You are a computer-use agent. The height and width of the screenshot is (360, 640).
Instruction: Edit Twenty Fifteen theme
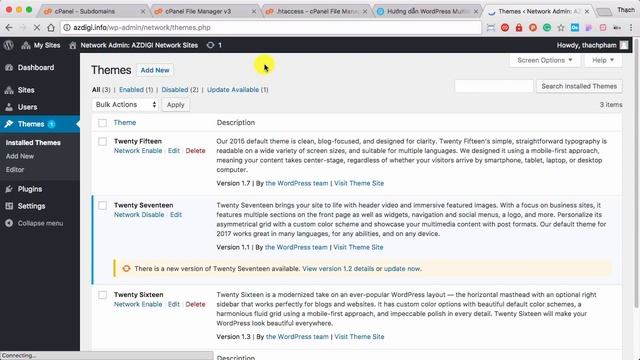[x=174, y=151]
